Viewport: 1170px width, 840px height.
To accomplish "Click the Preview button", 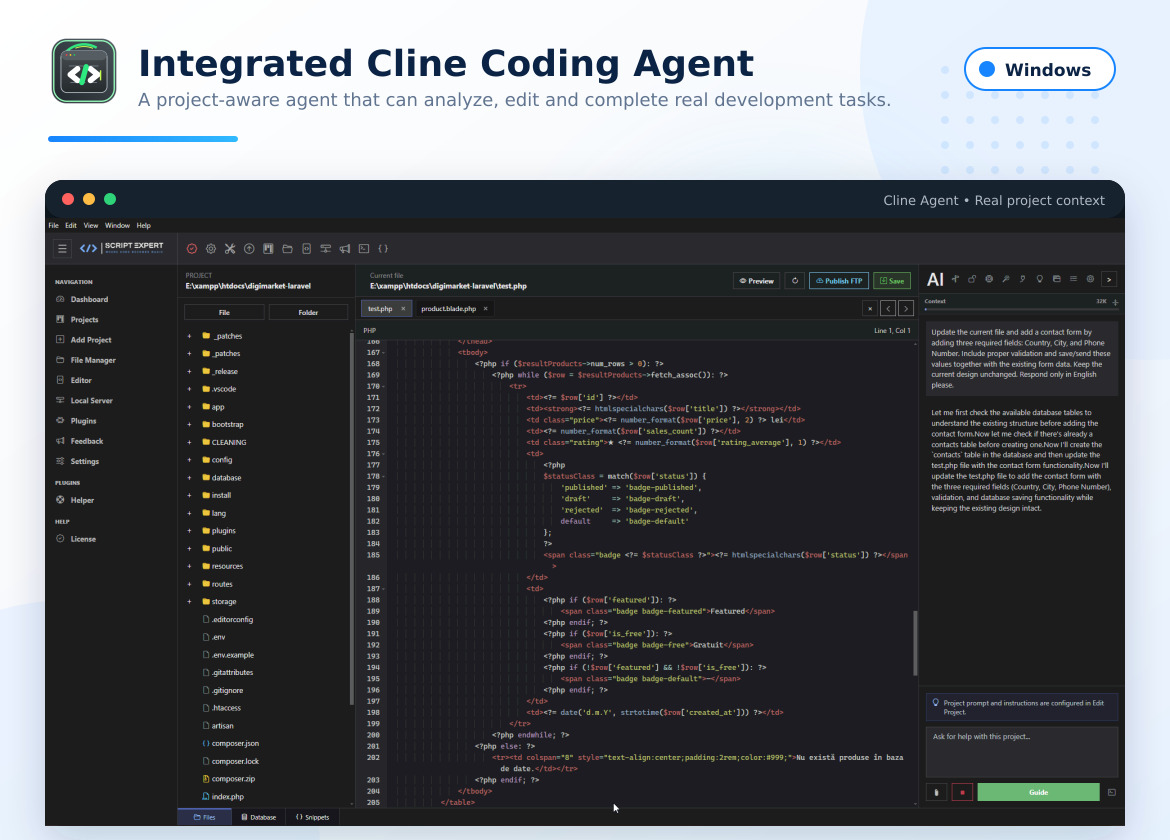I will [757, 281].
